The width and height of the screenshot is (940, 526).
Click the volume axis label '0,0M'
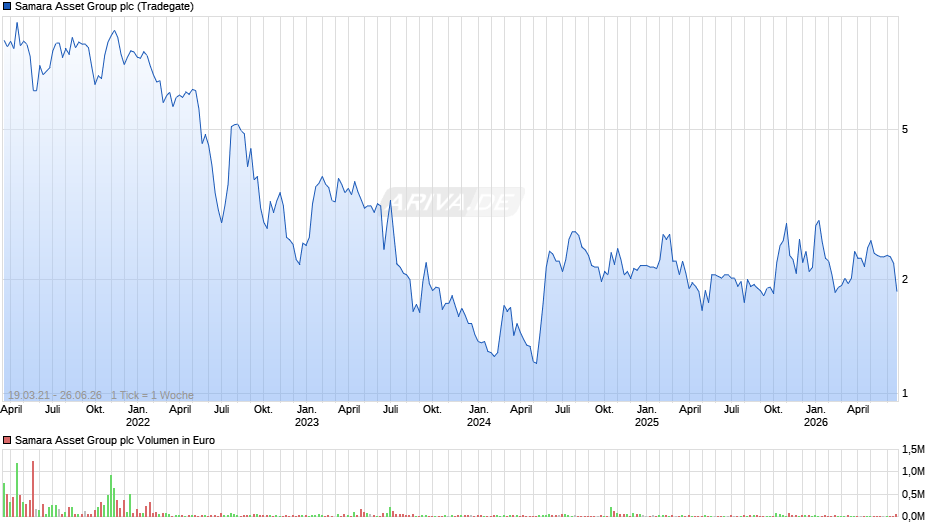pos(913,516)
